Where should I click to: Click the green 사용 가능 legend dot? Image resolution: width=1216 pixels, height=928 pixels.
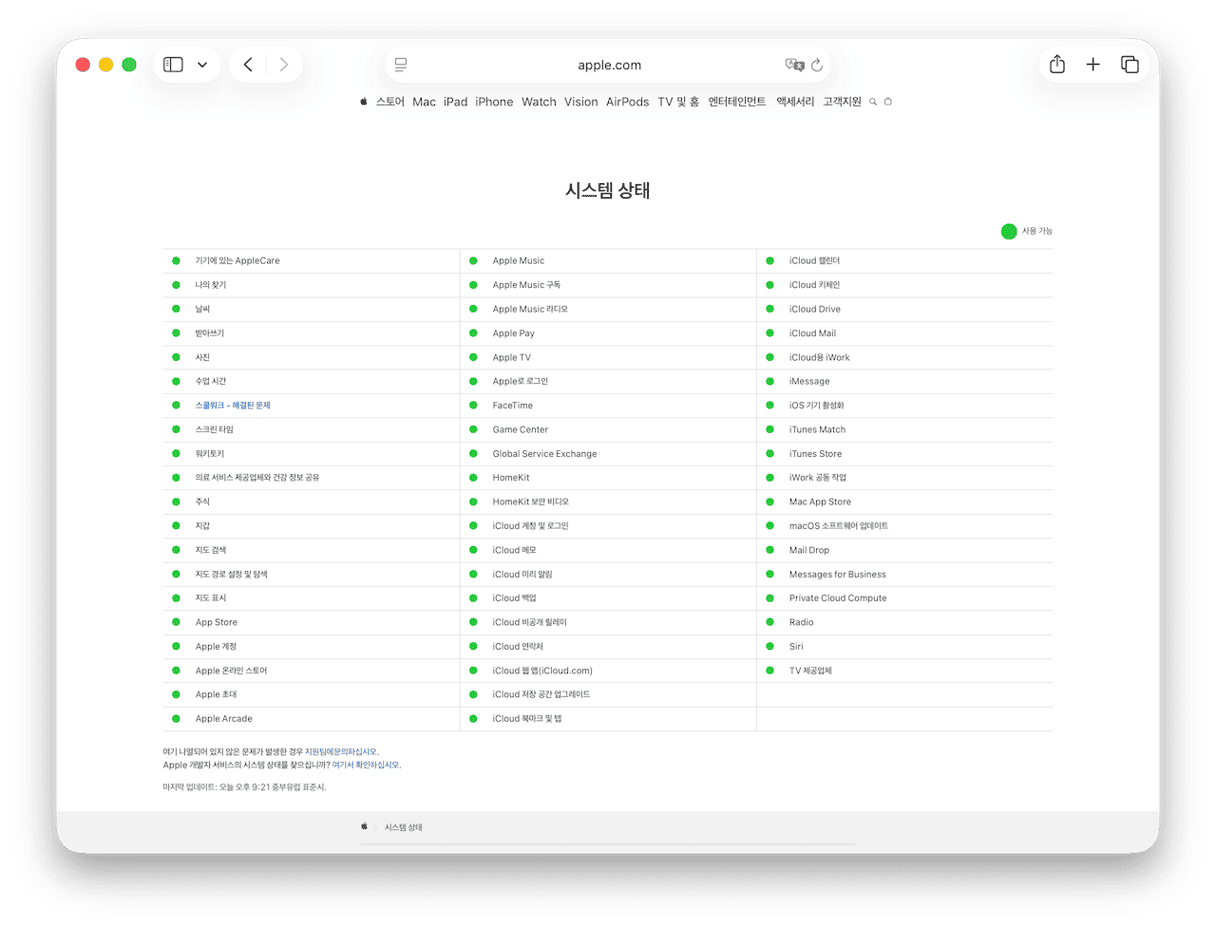(1009, 232)
